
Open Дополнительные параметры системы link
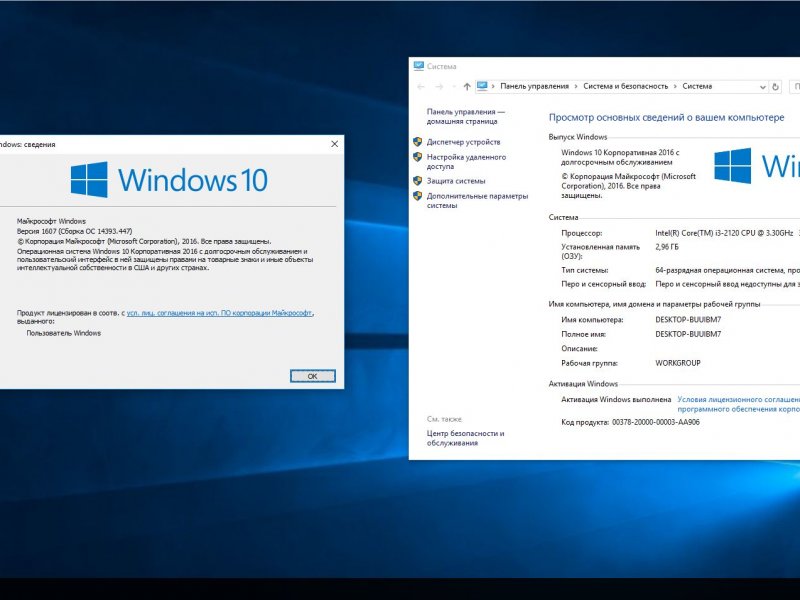click(x=477, y=201)
